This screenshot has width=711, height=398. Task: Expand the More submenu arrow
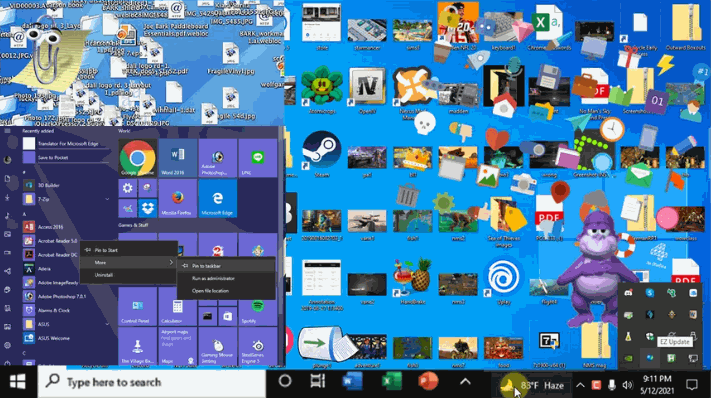(x=171, y=262)
